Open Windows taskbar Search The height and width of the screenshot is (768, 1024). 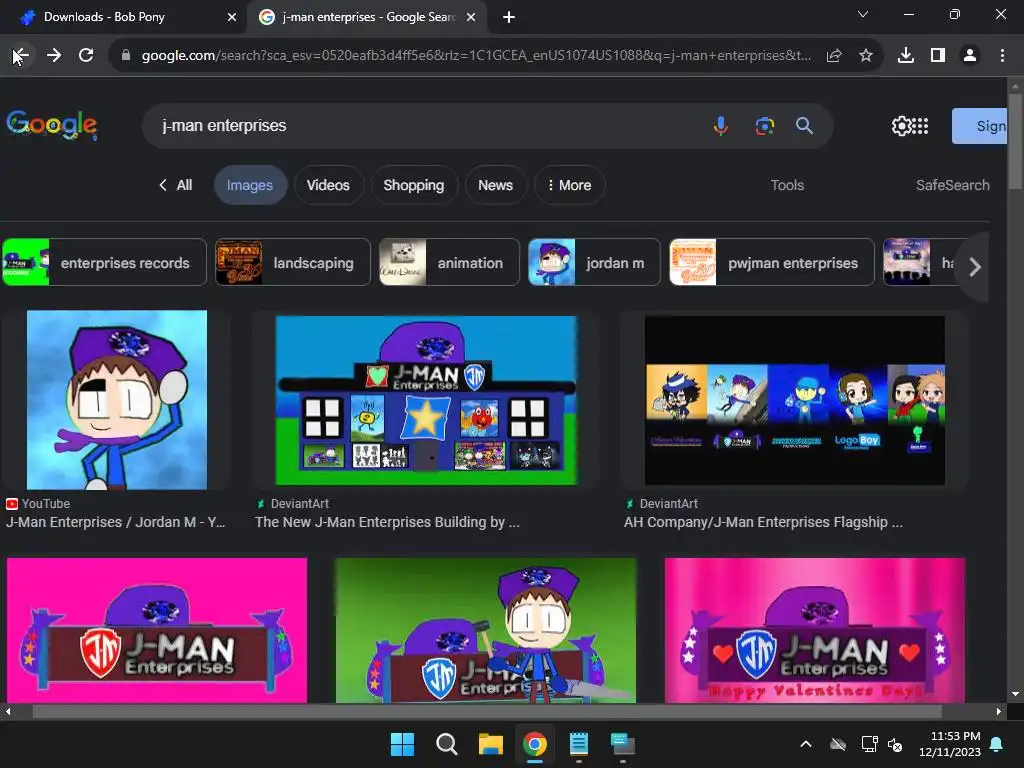(x=447, y=744)
